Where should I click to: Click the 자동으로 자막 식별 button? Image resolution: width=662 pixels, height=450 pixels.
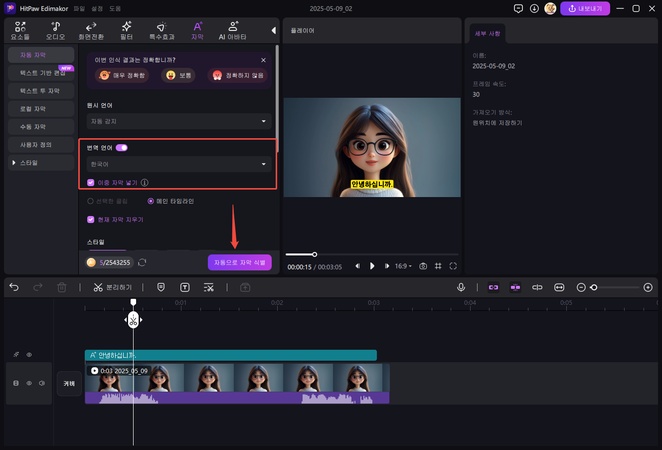(239, 262)
